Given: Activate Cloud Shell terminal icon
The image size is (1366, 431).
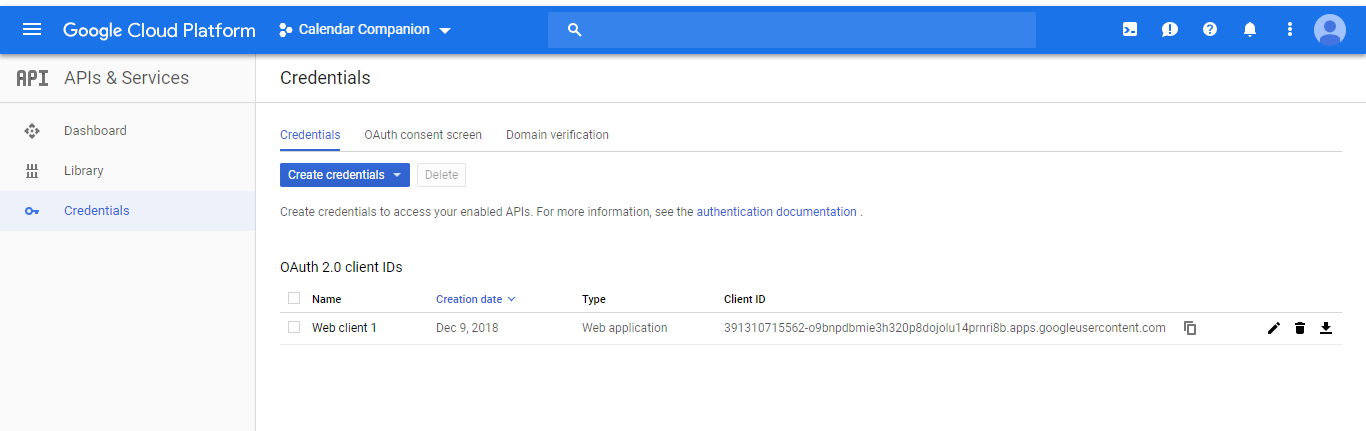Looking at the screenshot, I should (1130, 30).
